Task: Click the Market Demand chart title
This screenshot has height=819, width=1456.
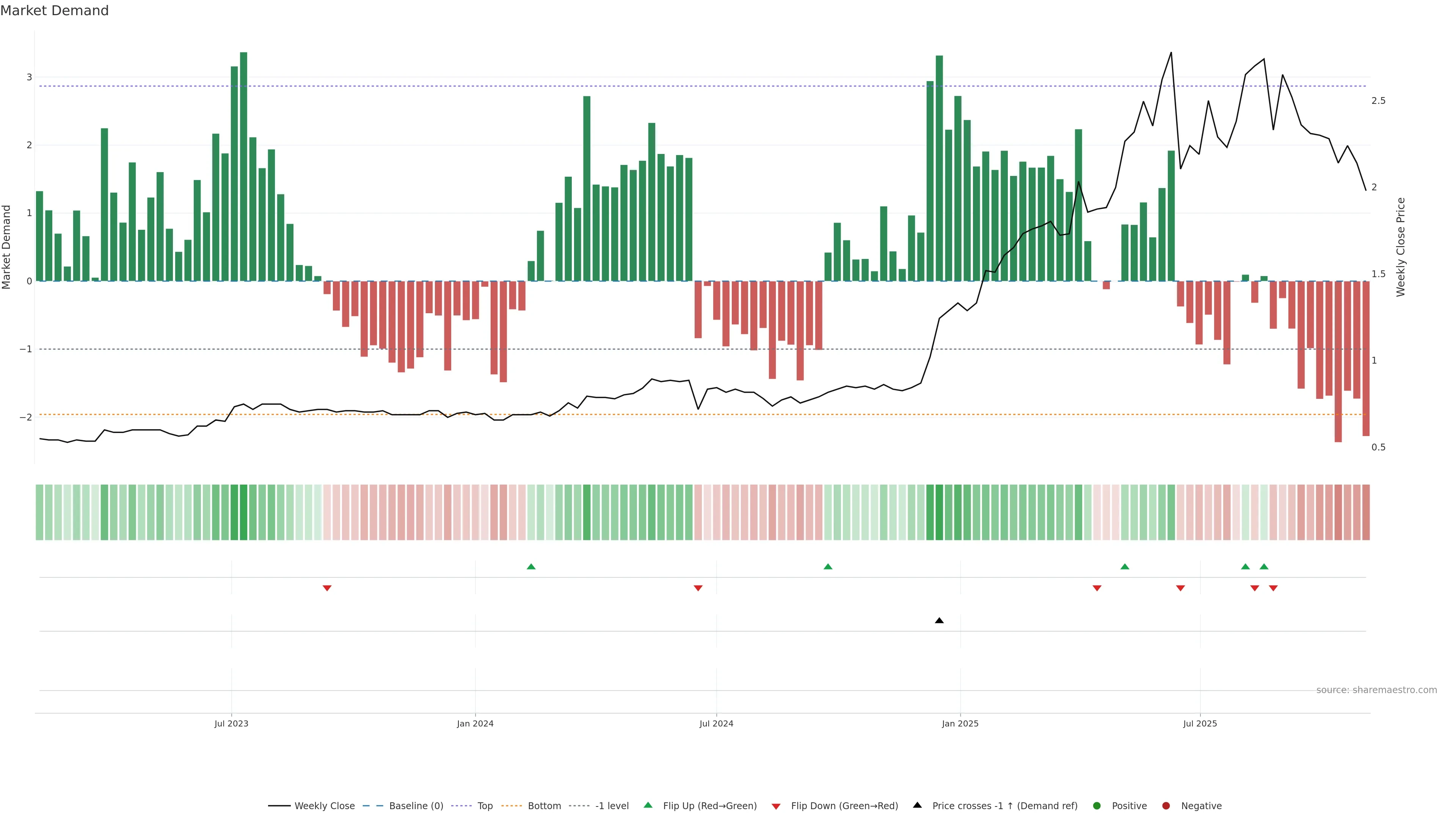Action: [x=54, y=11]
